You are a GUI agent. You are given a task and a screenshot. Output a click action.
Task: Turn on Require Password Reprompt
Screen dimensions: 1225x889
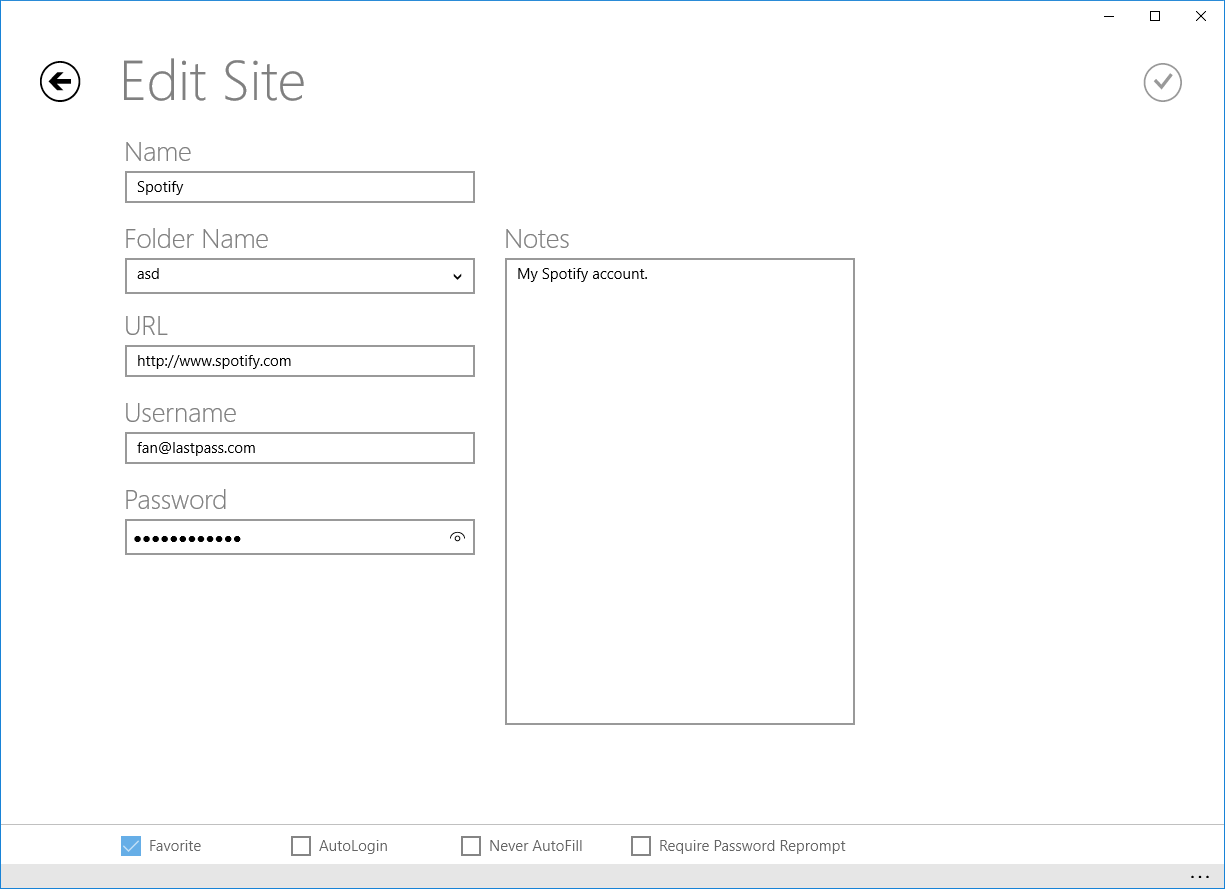point(640,845)
